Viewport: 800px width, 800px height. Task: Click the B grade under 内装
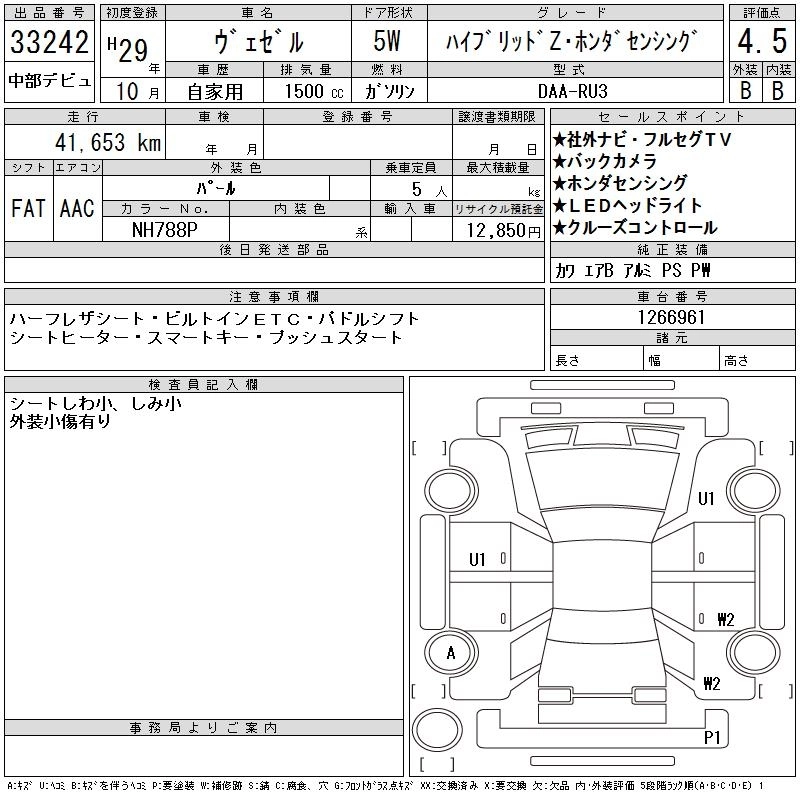778,90
